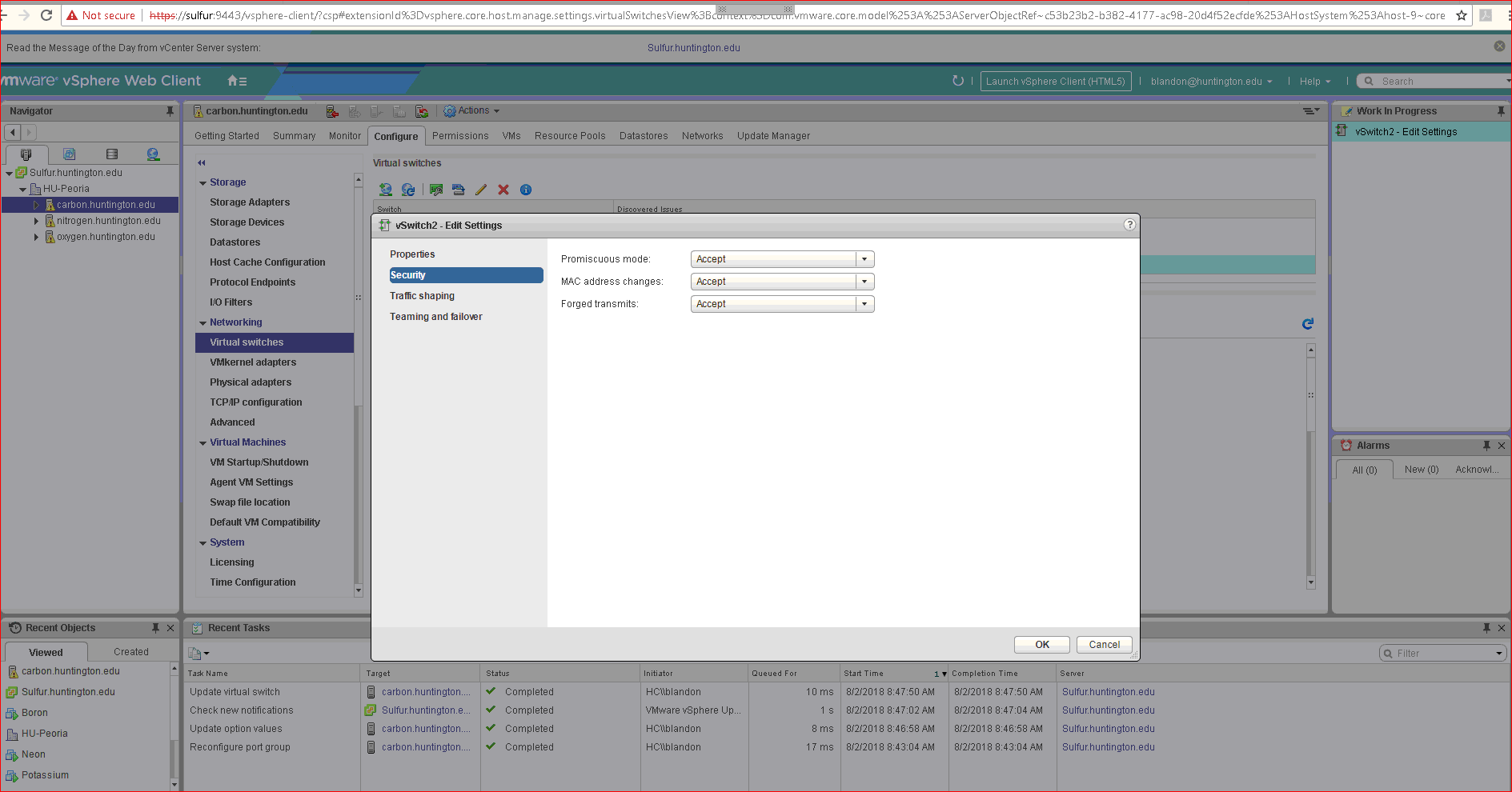Open the Actions dropdown menu

click(472, 111)
